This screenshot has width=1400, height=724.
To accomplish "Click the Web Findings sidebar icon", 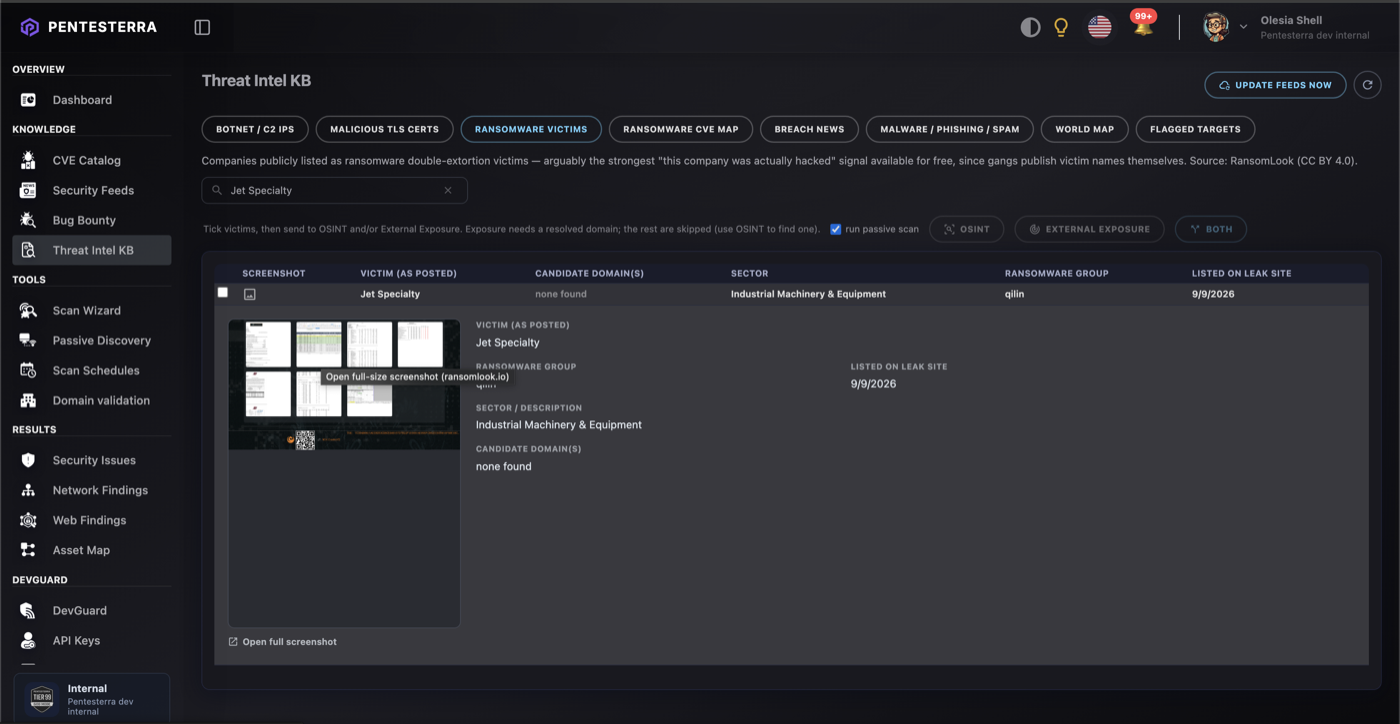I will (29, 520).
